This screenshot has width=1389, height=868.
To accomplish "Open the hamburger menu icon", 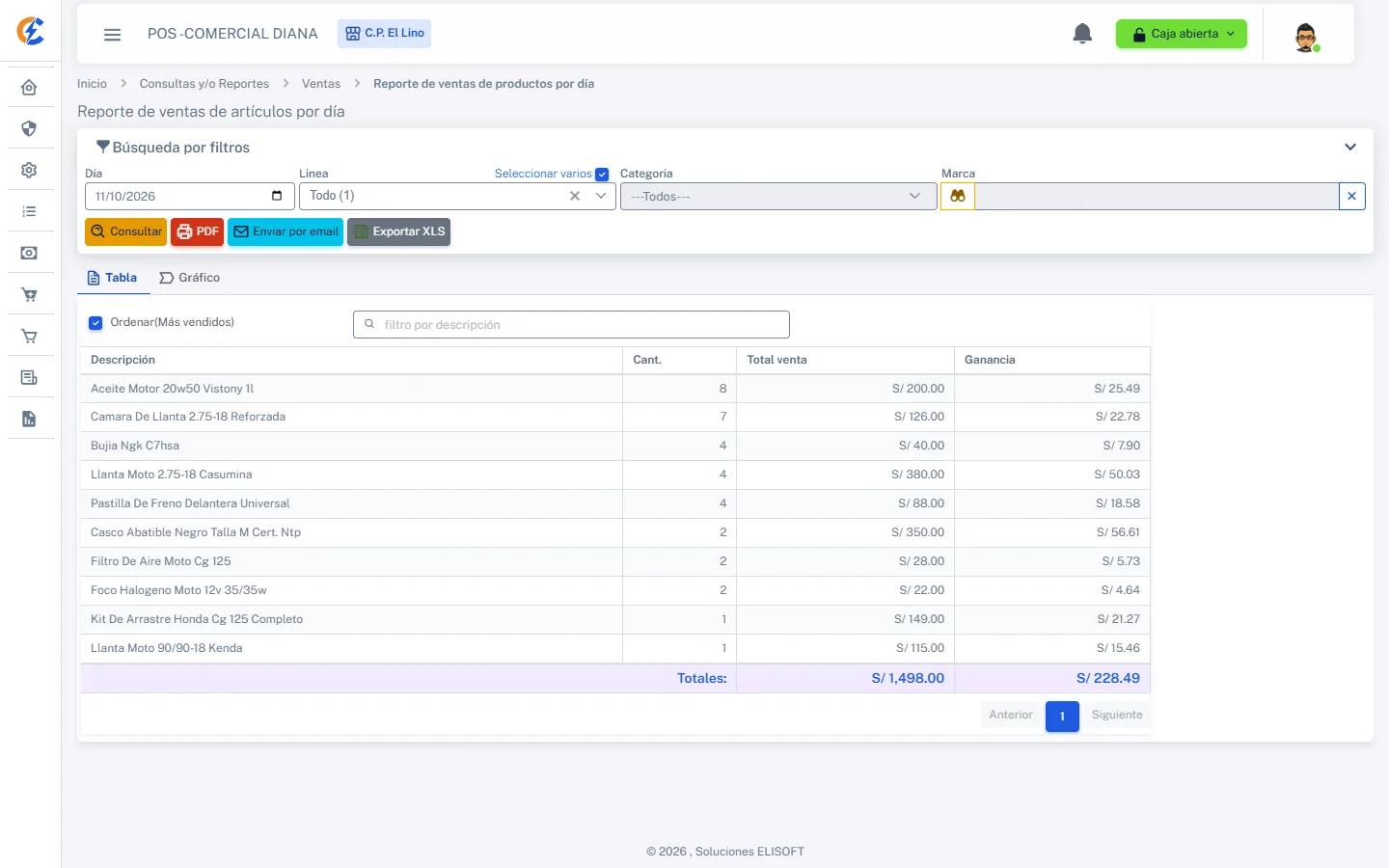I will point(112,34).
